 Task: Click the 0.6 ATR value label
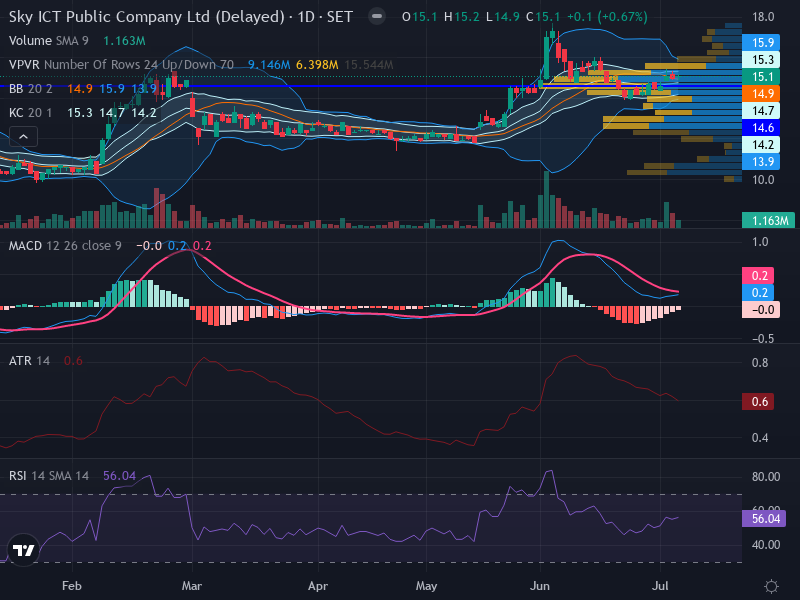click(758, 402)
